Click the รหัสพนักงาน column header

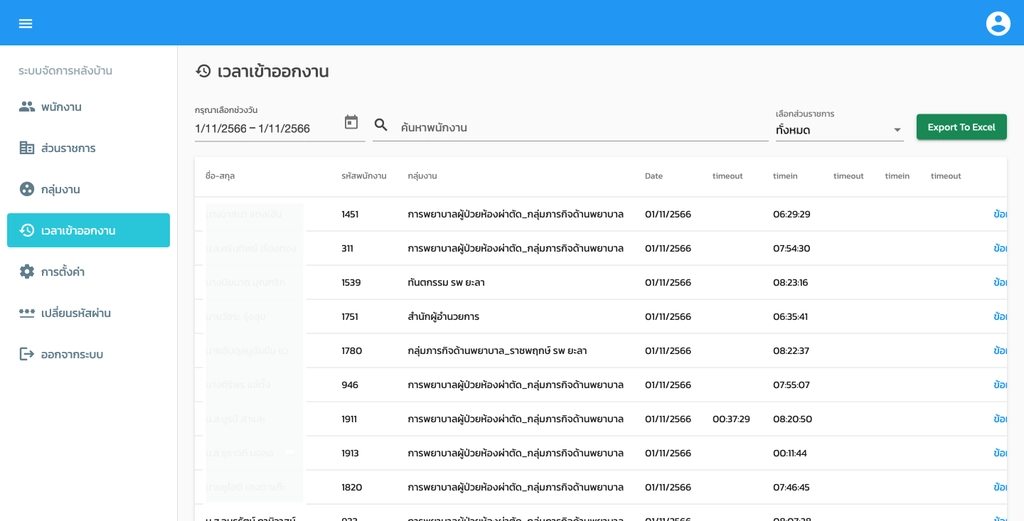(x=363, y=176)
